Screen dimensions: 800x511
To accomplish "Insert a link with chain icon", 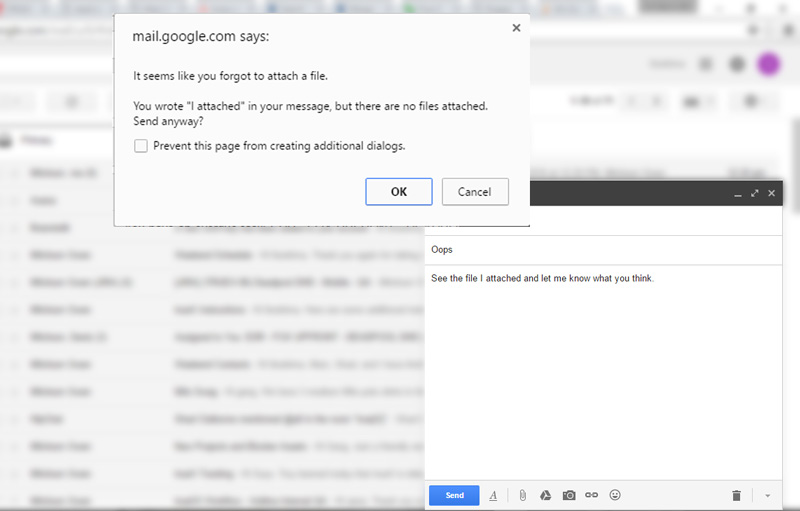I will tap(591, 495).
